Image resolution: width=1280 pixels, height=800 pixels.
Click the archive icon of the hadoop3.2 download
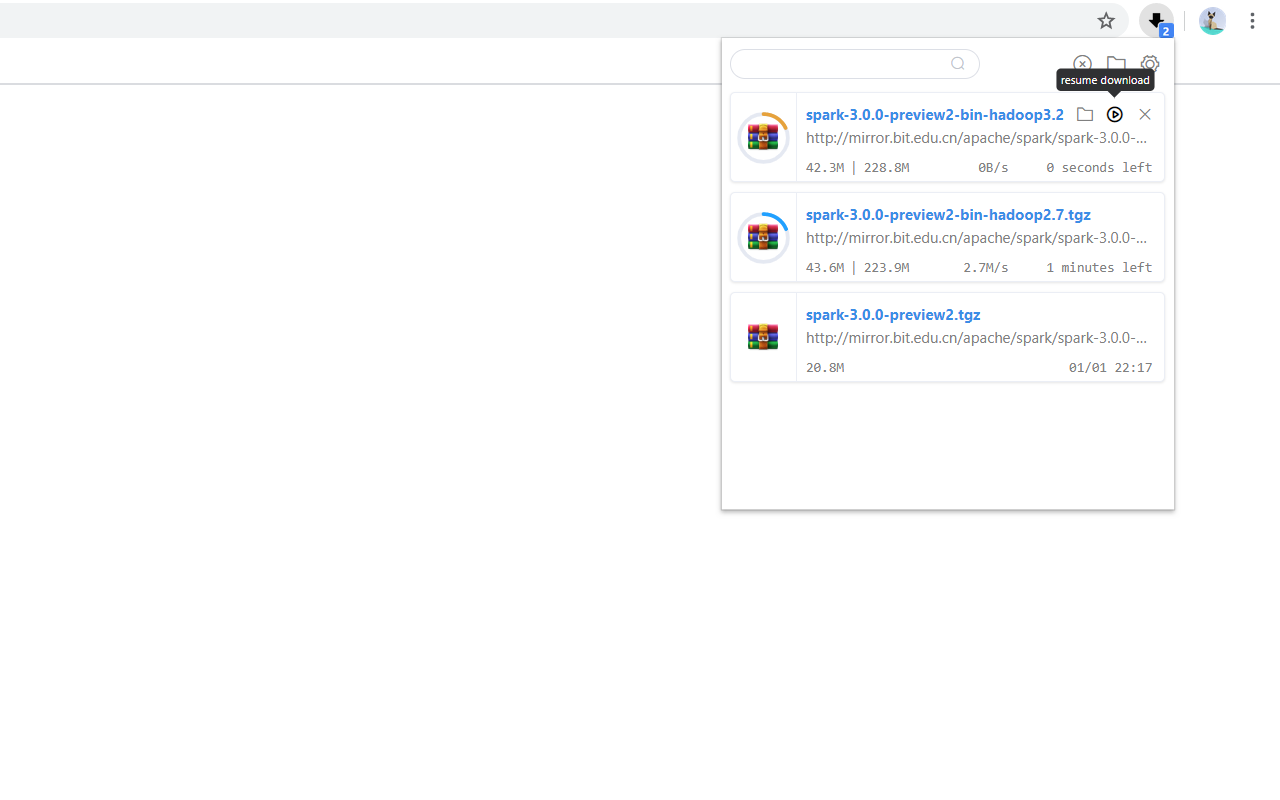pyautogui.click(x=763, y=138)
